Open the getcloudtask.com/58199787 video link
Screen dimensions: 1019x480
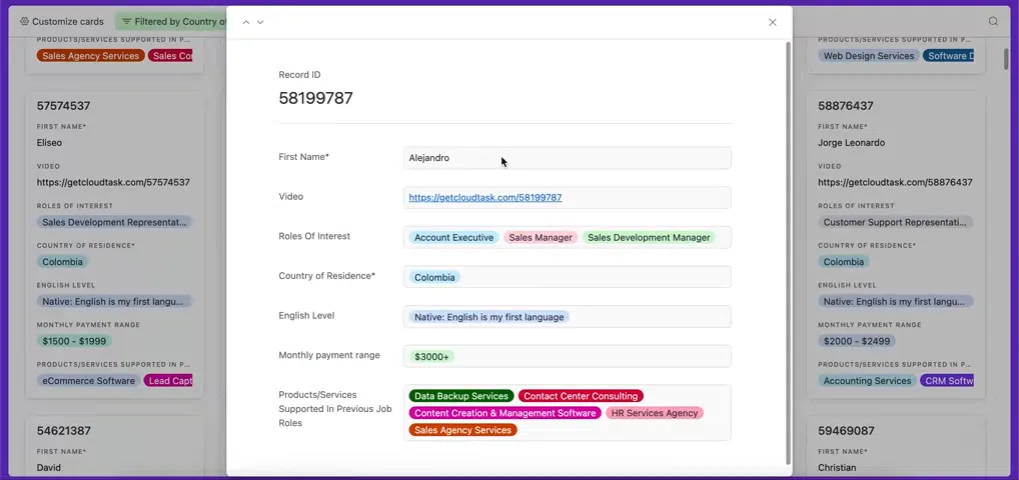[485, 197]
